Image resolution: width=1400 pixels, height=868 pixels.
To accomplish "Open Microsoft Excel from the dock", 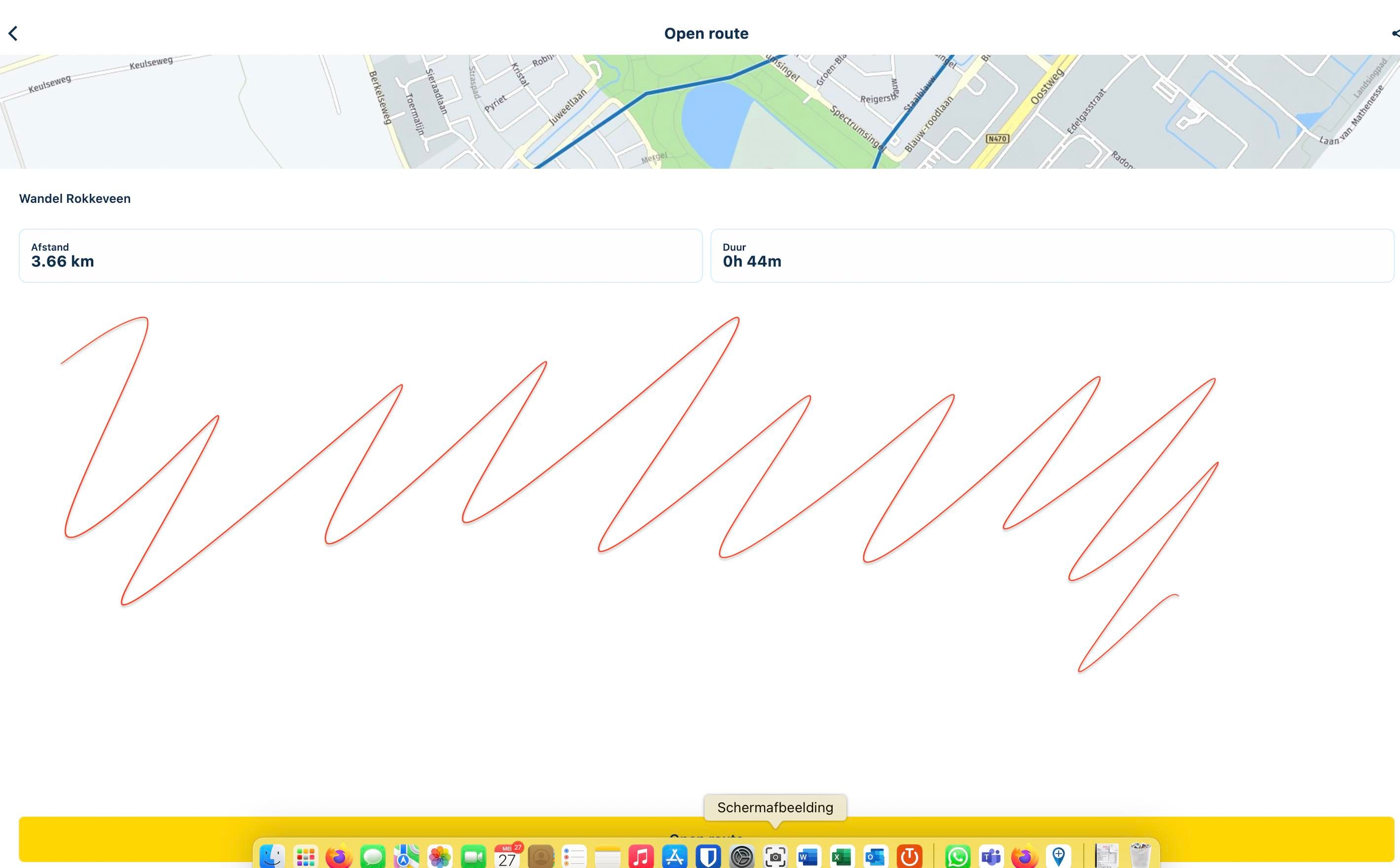I will pyautogui.click(x=842, y=857).
